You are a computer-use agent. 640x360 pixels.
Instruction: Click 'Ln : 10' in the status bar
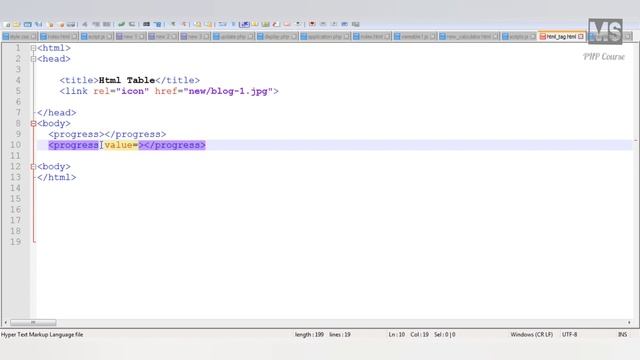click(x=396, y=334)
